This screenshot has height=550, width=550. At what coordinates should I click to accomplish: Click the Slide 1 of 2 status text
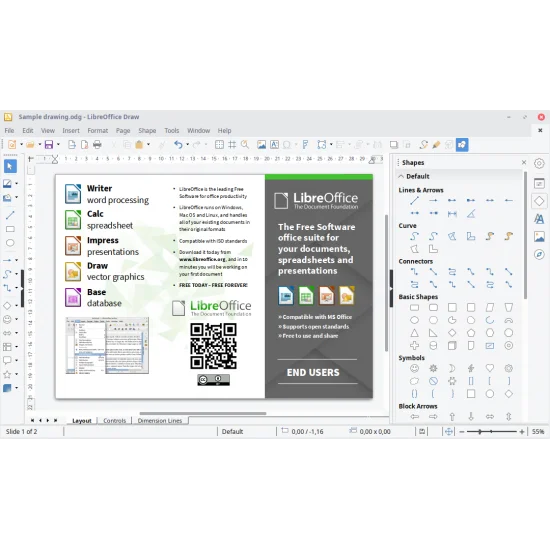click(x=21, y=432)
